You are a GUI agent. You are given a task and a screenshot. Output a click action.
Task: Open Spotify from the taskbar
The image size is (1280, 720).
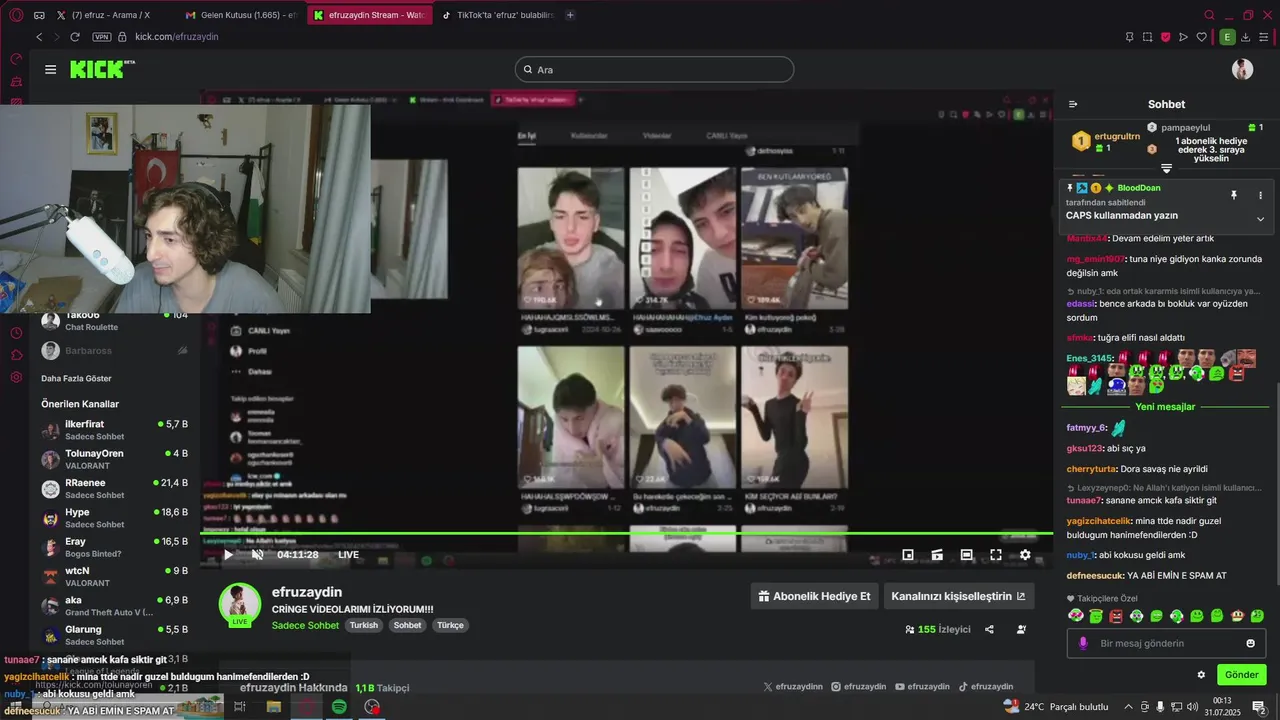point(339,707)
